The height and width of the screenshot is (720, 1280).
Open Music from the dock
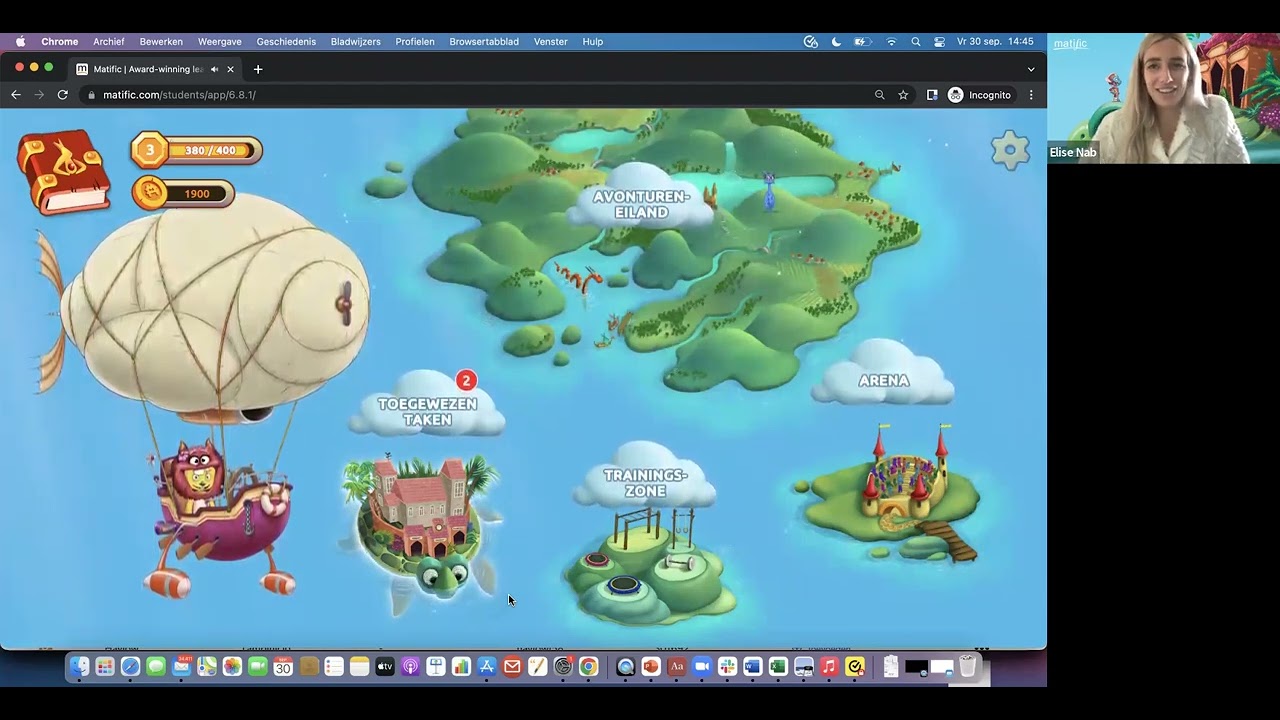tap(829, 667)
